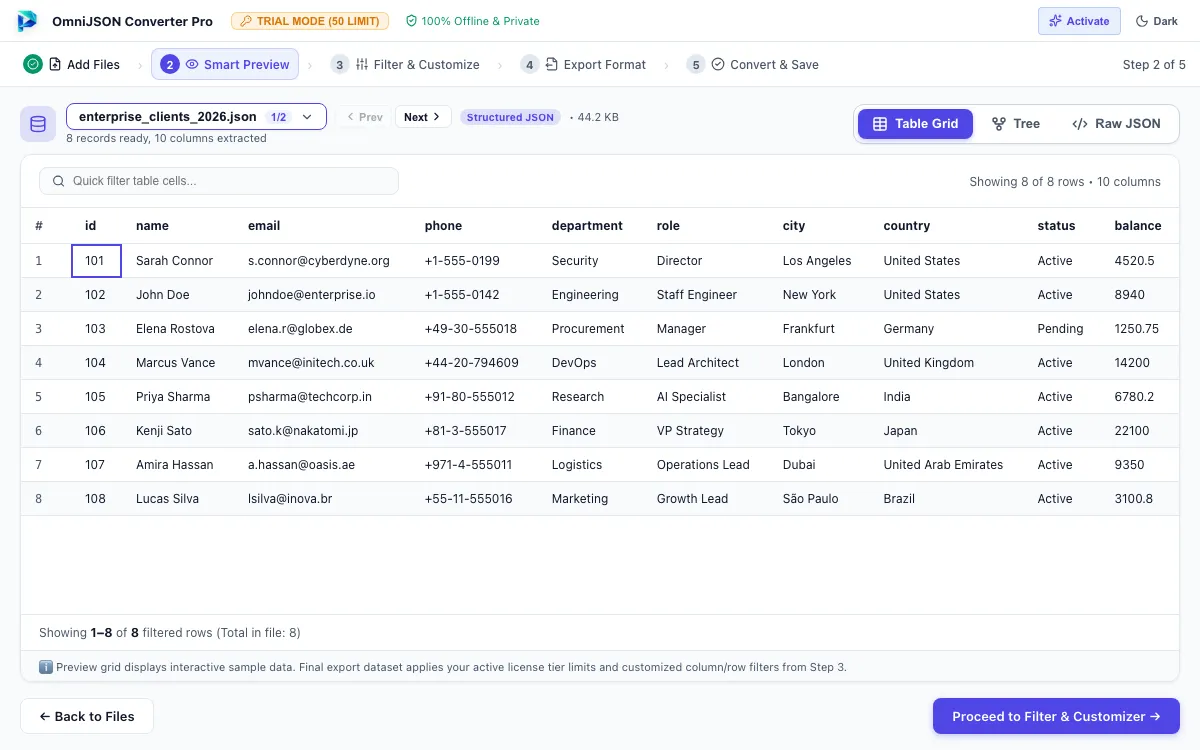Click the key icon in Trial Mode badge
The height and width of the screenshot is (750, 1200).
point(245,21)
